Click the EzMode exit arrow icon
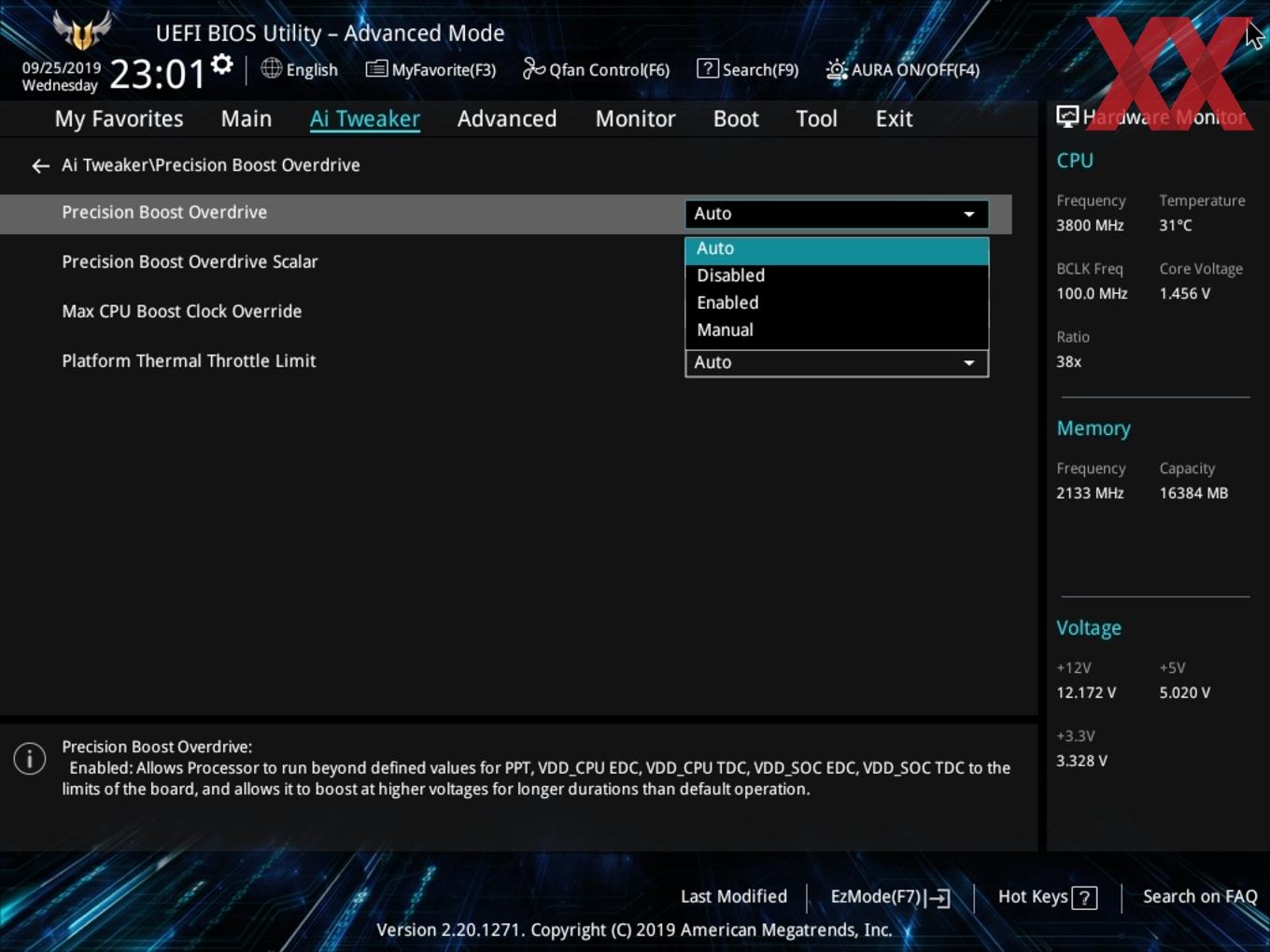 [939, 898]
